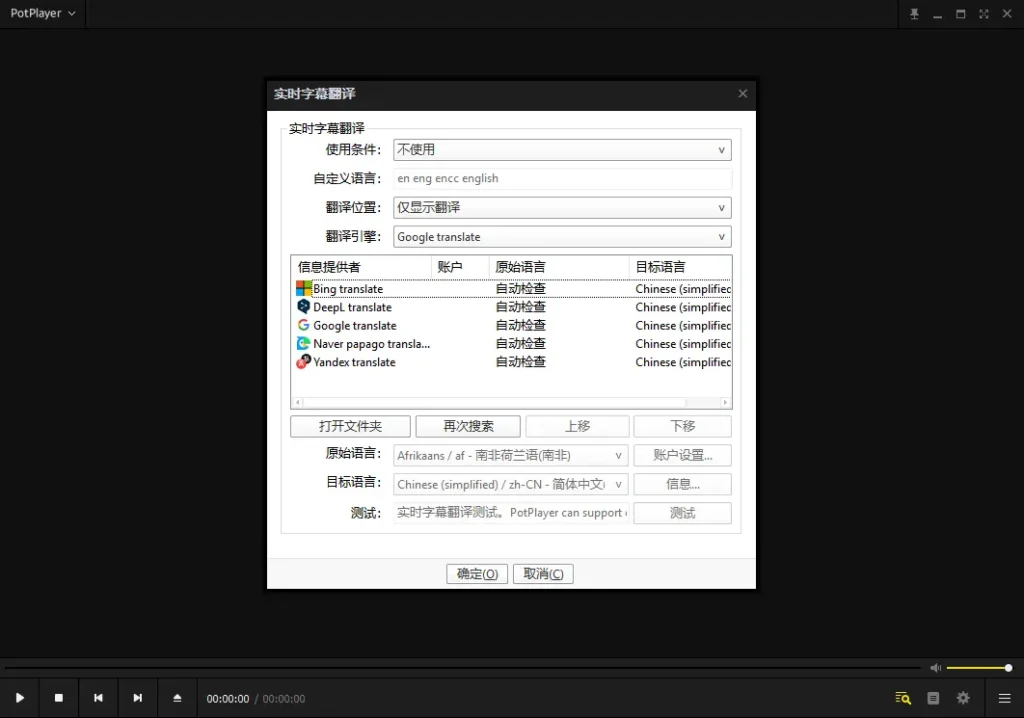Click the 信息提供者 column header
The height and width of the screenshot is (718, 1024).
coord(361,267)
